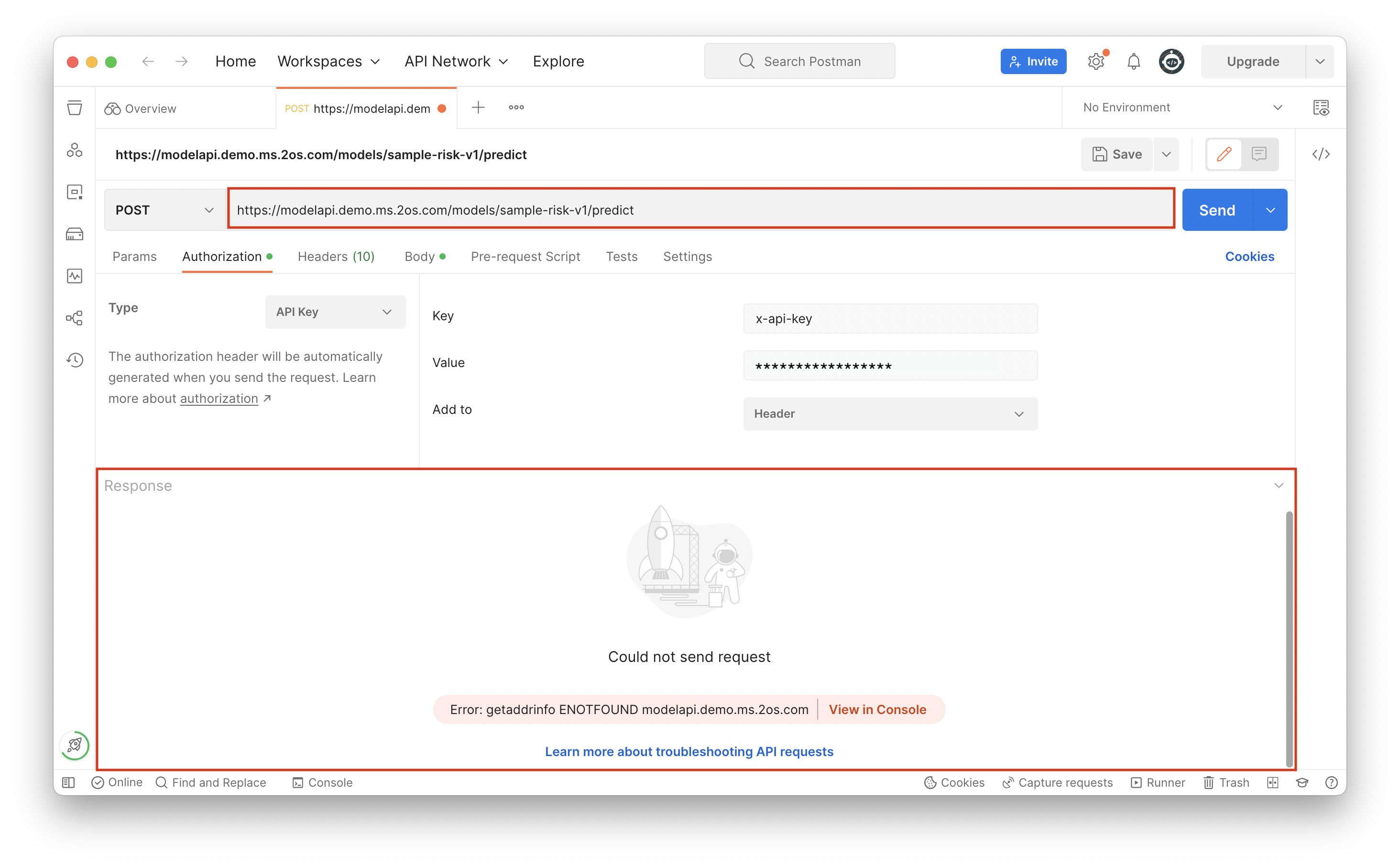This screenshot has width=1400, height=866.
Task: Open troubleshooting API requests help link
Action: 689,751
